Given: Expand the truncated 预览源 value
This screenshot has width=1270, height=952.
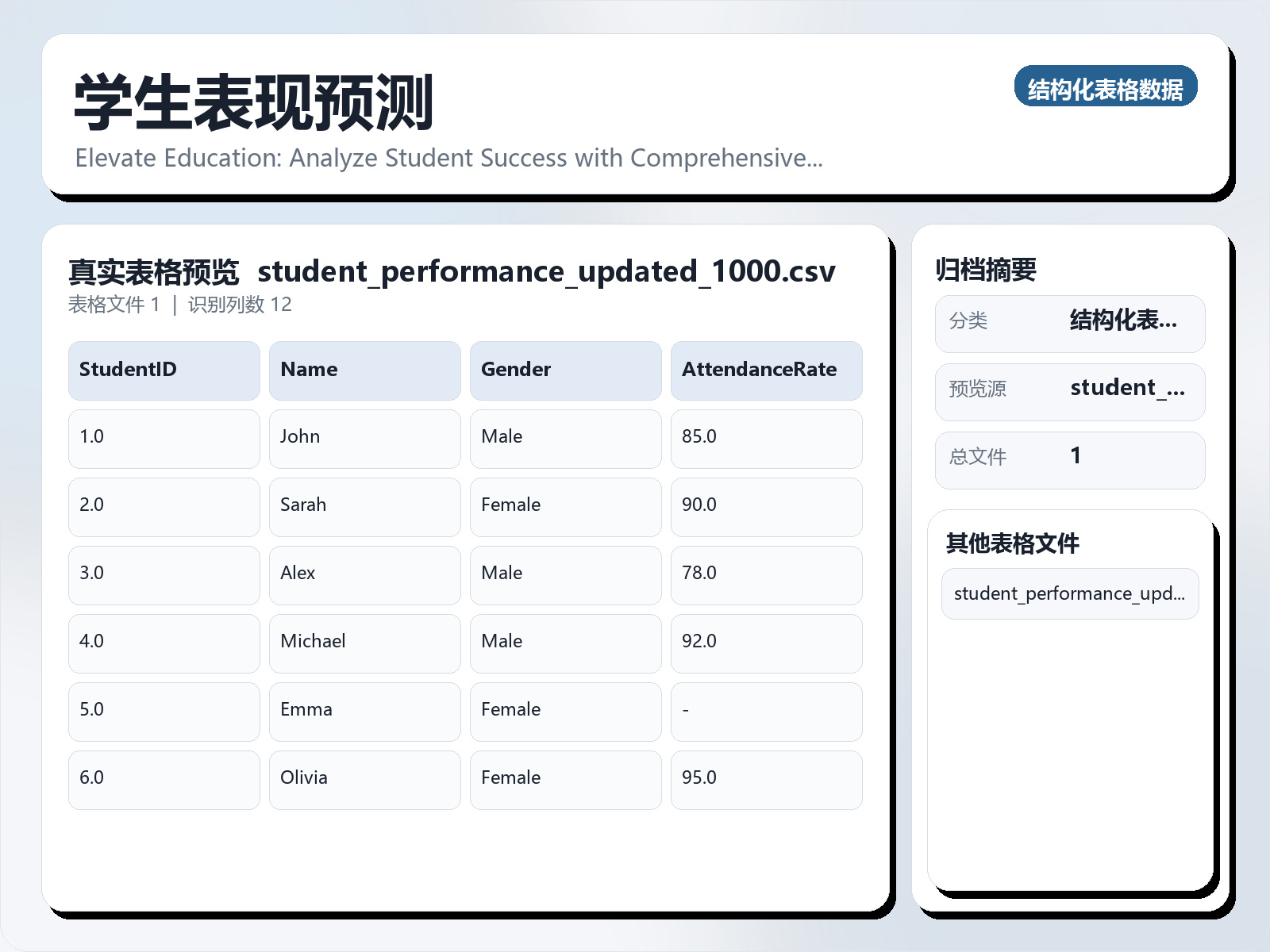Looking at the screenshot, I should [1128, 389].
